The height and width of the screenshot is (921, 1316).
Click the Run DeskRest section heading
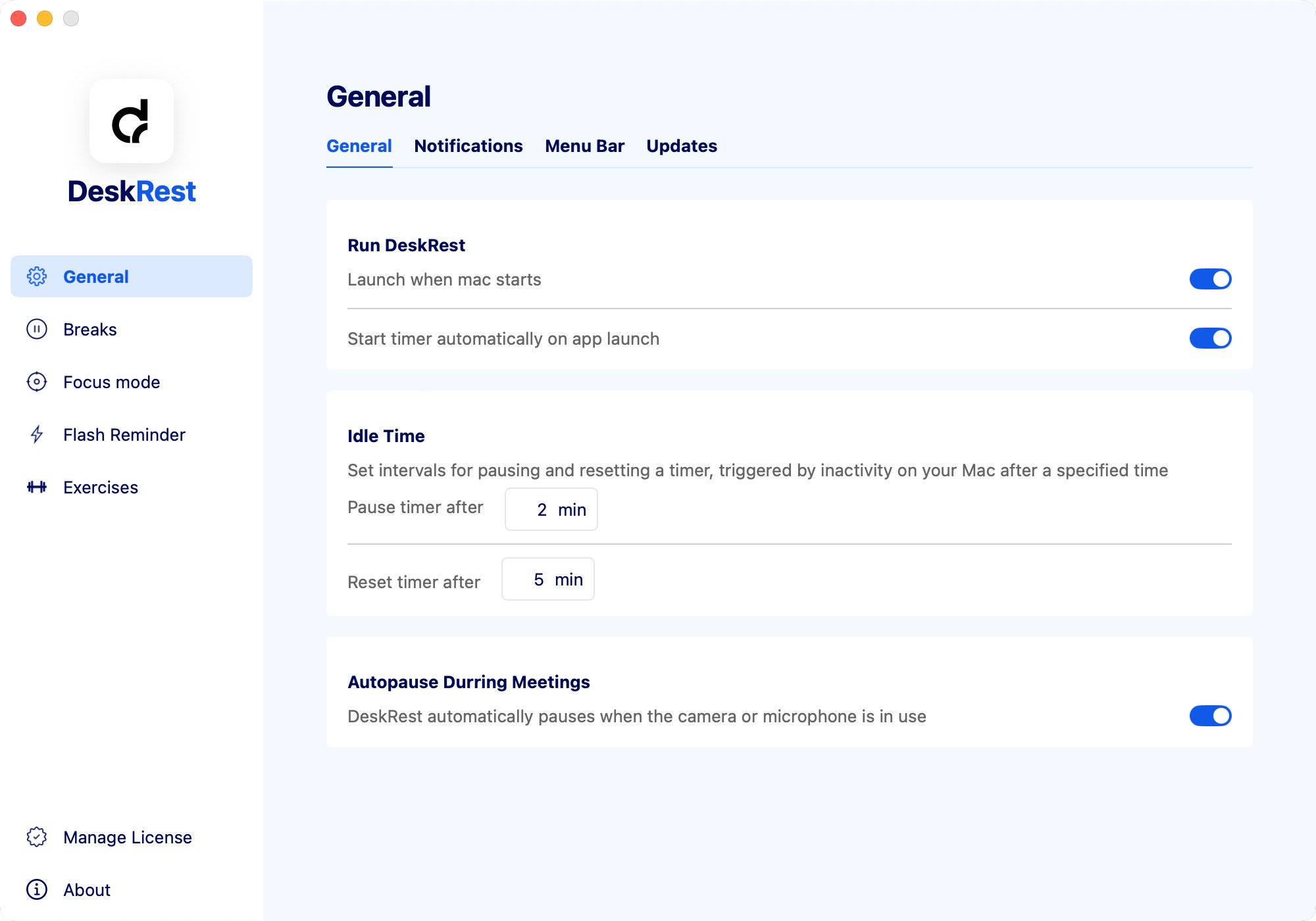pyautogui.click(x=406, y=245)
